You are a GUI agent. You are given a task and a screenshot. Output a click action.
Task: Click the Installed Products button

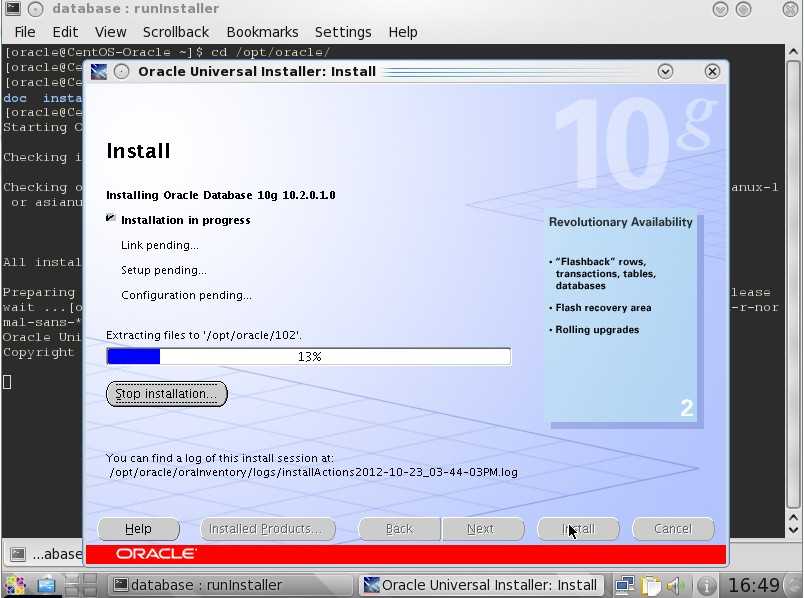click(267, 529)
